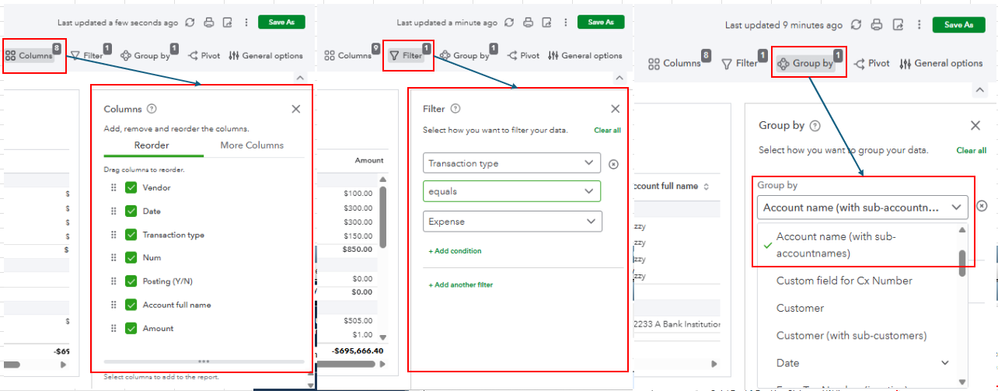Click Save As in the Columns screenshot
The image size is (998, 391).
pyautogui.click(x=281, y=22)
